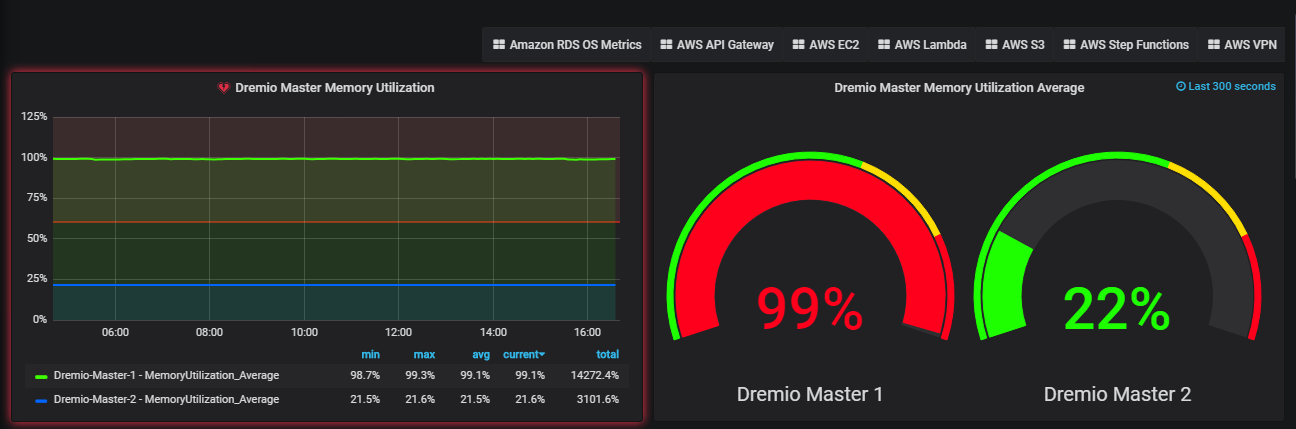The height and width of the screenshot is (429, 1296).
Task: Open the AWS EC2 dashboard link
Action: click(825, 45)
